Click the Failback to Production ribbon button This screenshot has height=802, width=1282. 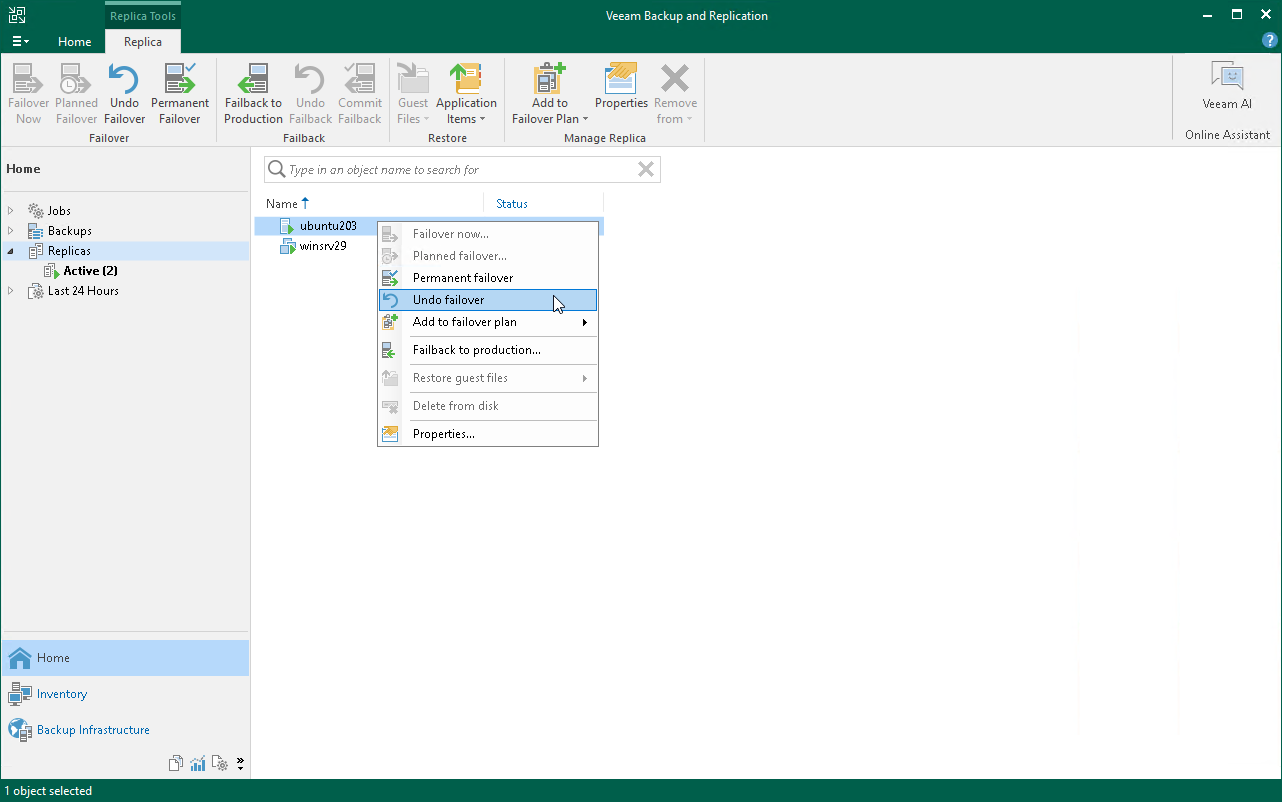(253, 94)
